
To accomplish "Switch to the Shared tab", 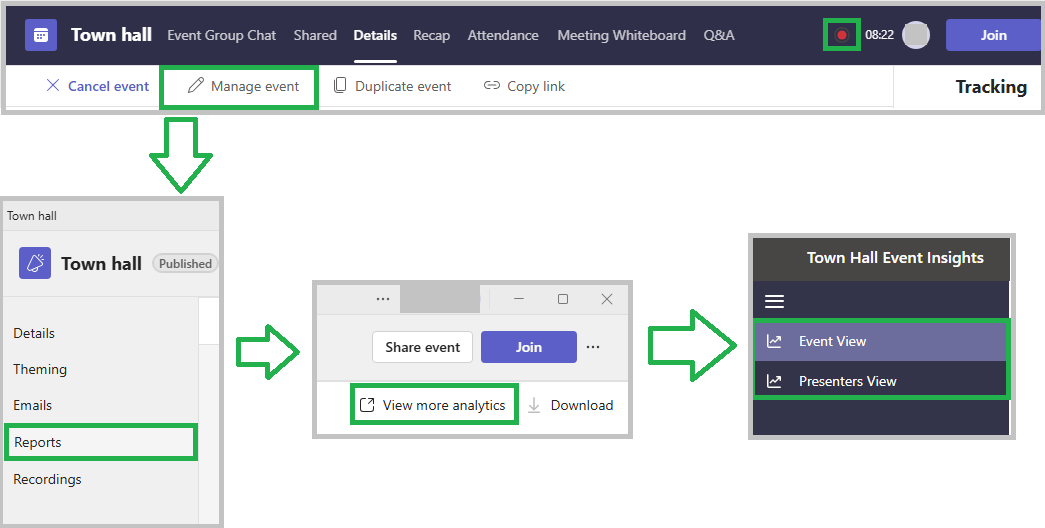I will [x=315, y=35].
